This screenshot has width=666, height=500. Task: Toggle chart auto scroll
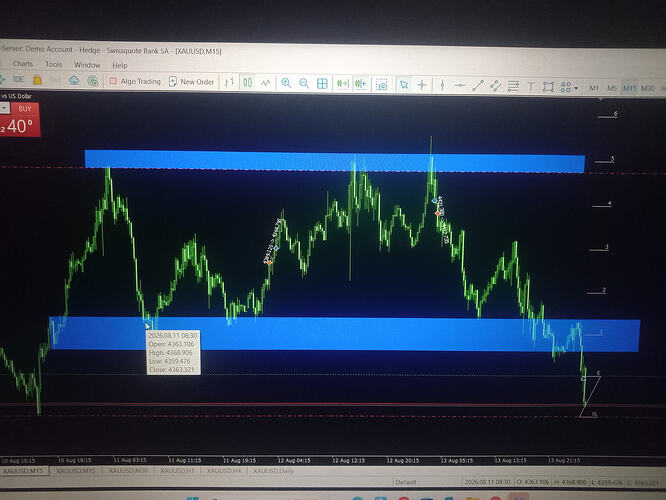tap(342, 84)
